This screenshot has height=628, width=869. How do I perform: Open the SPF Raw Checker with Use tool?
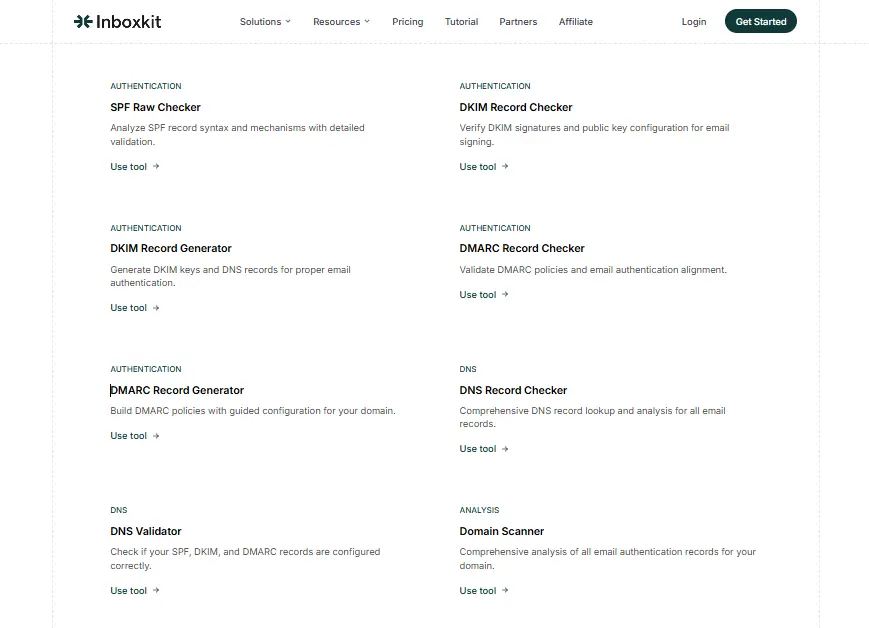[129, 167]
